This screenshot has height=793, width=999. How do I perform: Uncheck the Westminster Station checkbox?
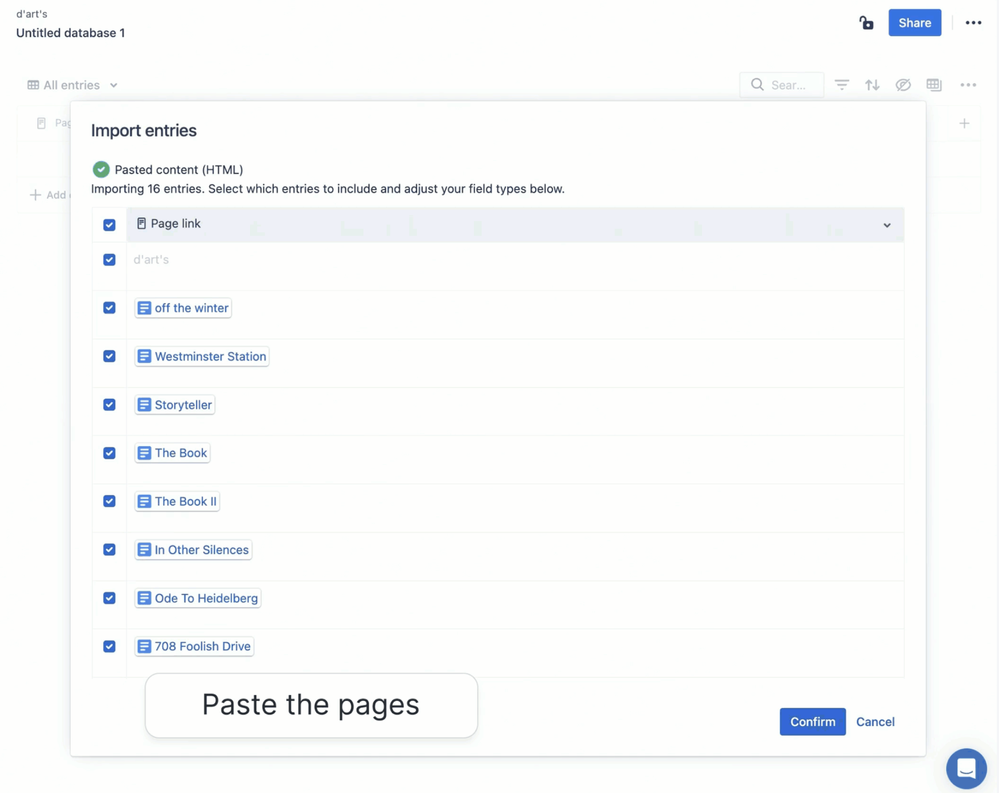110,356
